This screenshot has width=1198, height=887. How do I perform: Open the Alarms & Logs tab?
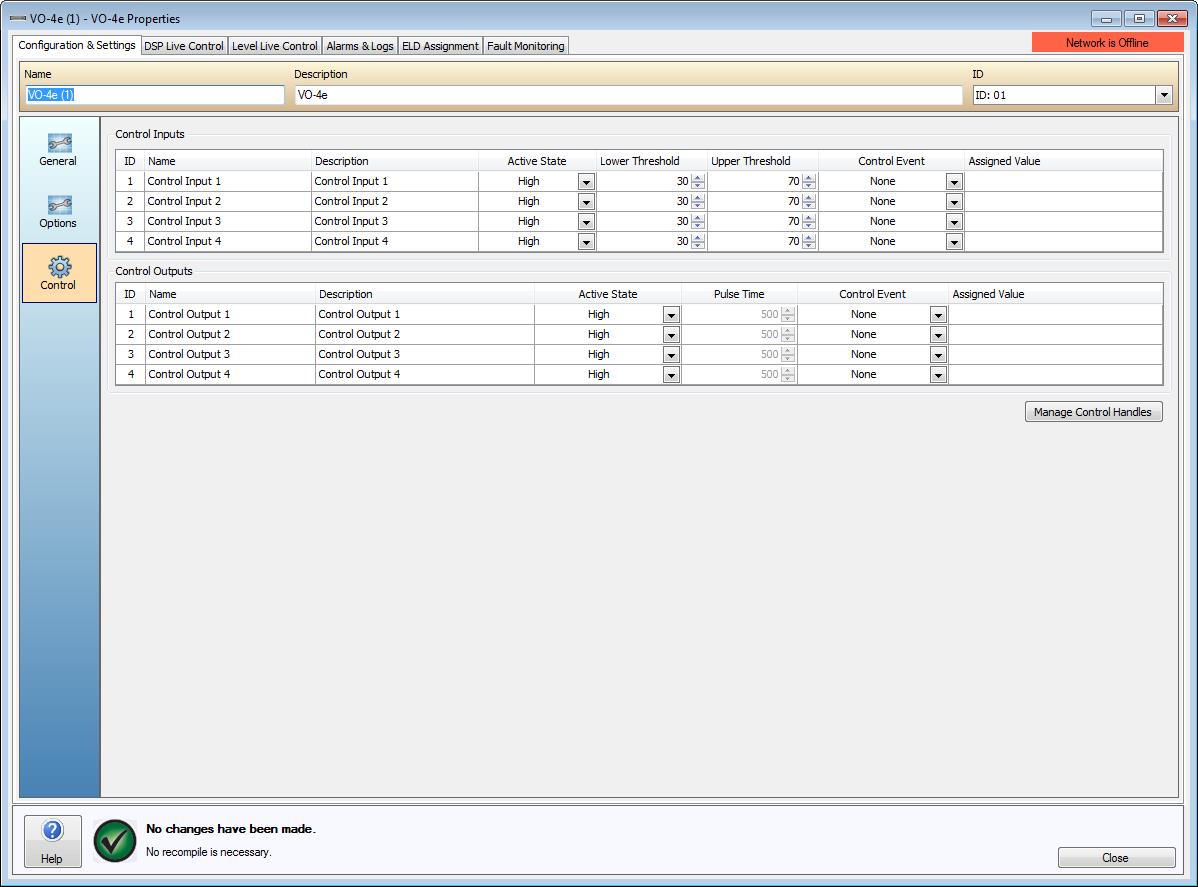coord(360,46)
